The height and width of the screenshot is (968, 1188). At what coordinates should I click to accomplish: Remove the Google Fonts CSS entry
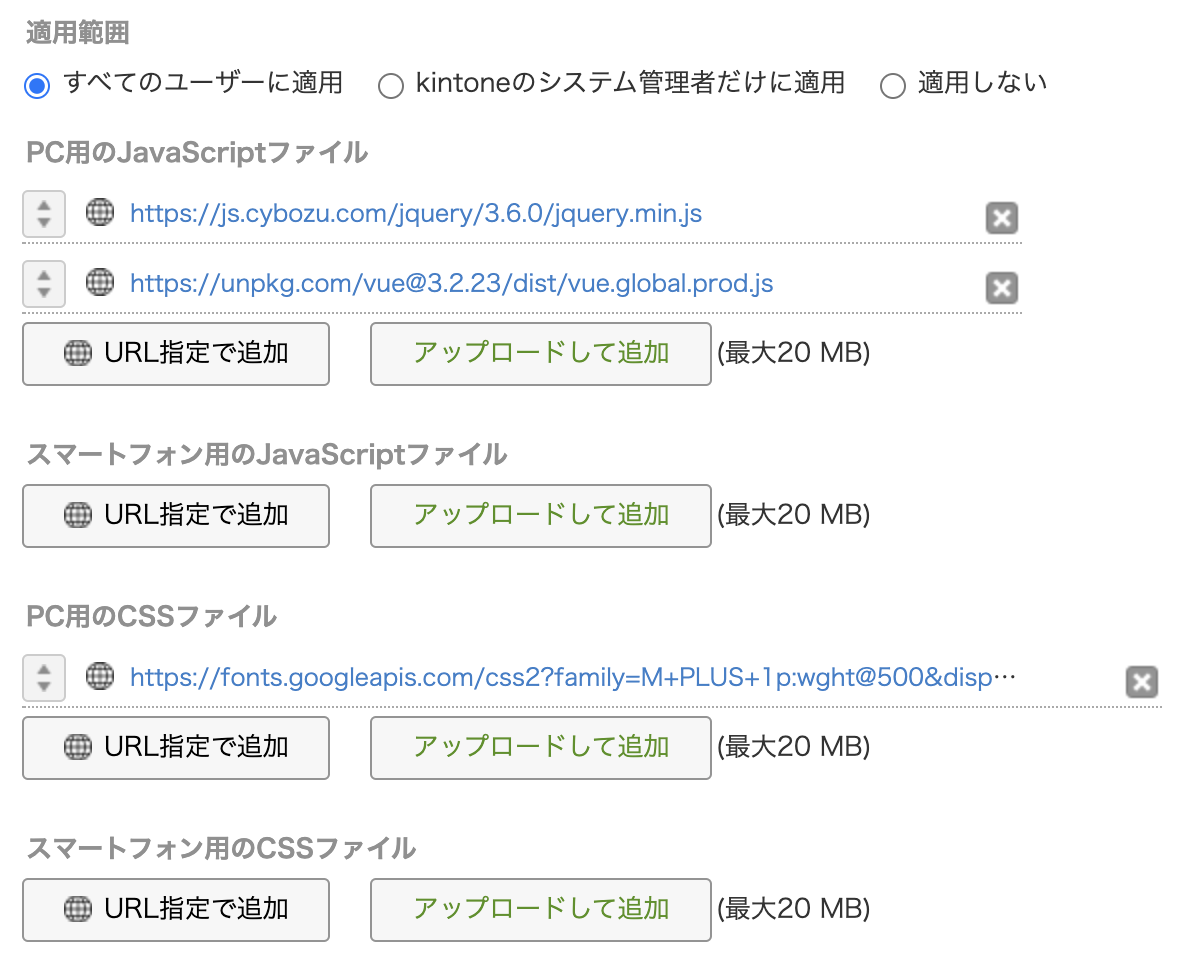coord(1141,682)
